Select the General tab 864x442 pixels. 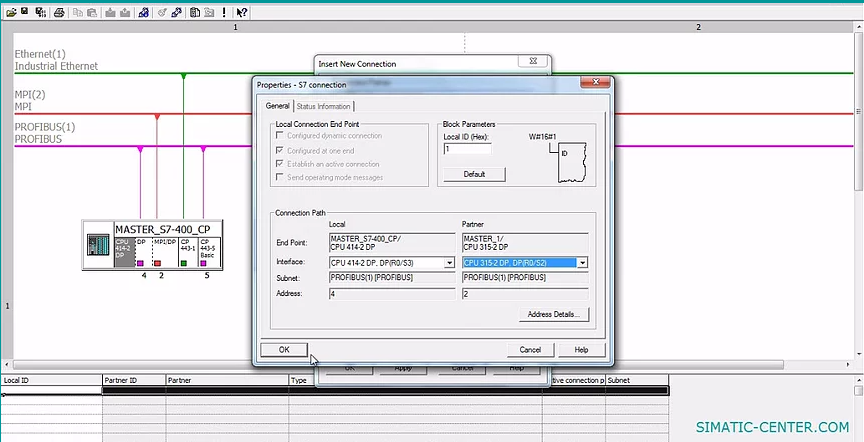(277, 106)
